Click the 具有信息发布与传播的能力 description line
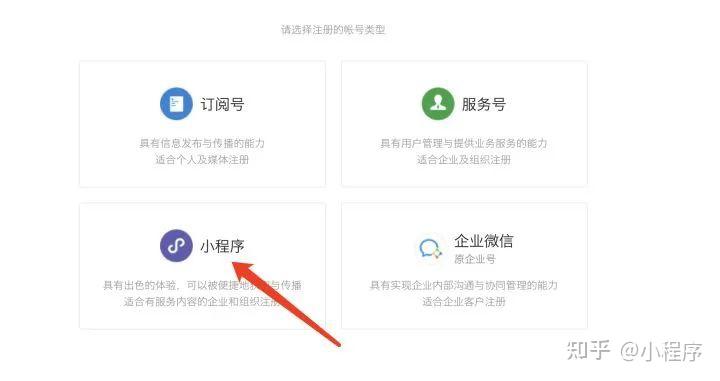720x381 pixels. click(x=202, y=143)
